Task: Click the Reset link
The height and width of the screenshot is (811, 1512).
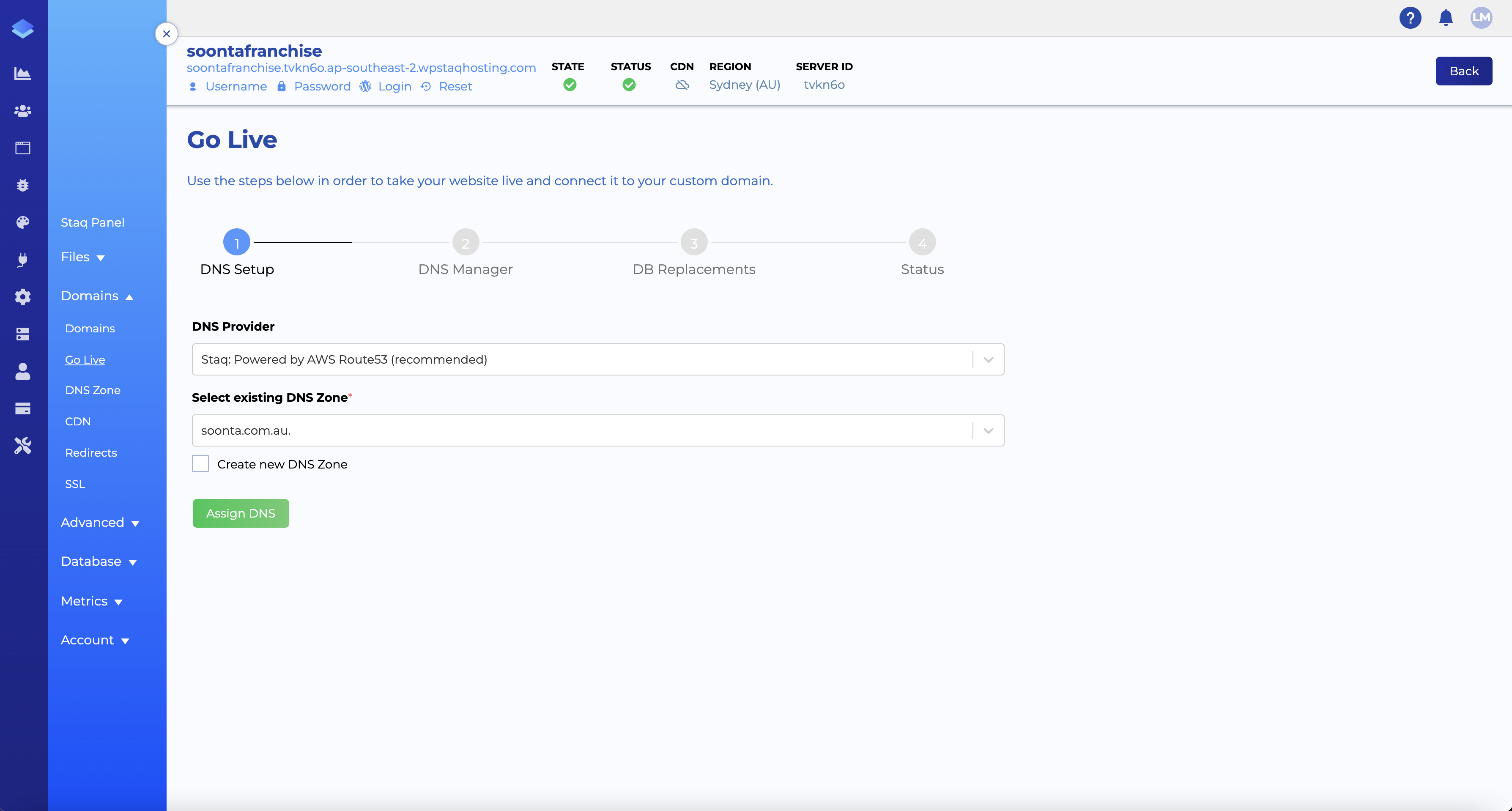Action: tap(455, 86)
